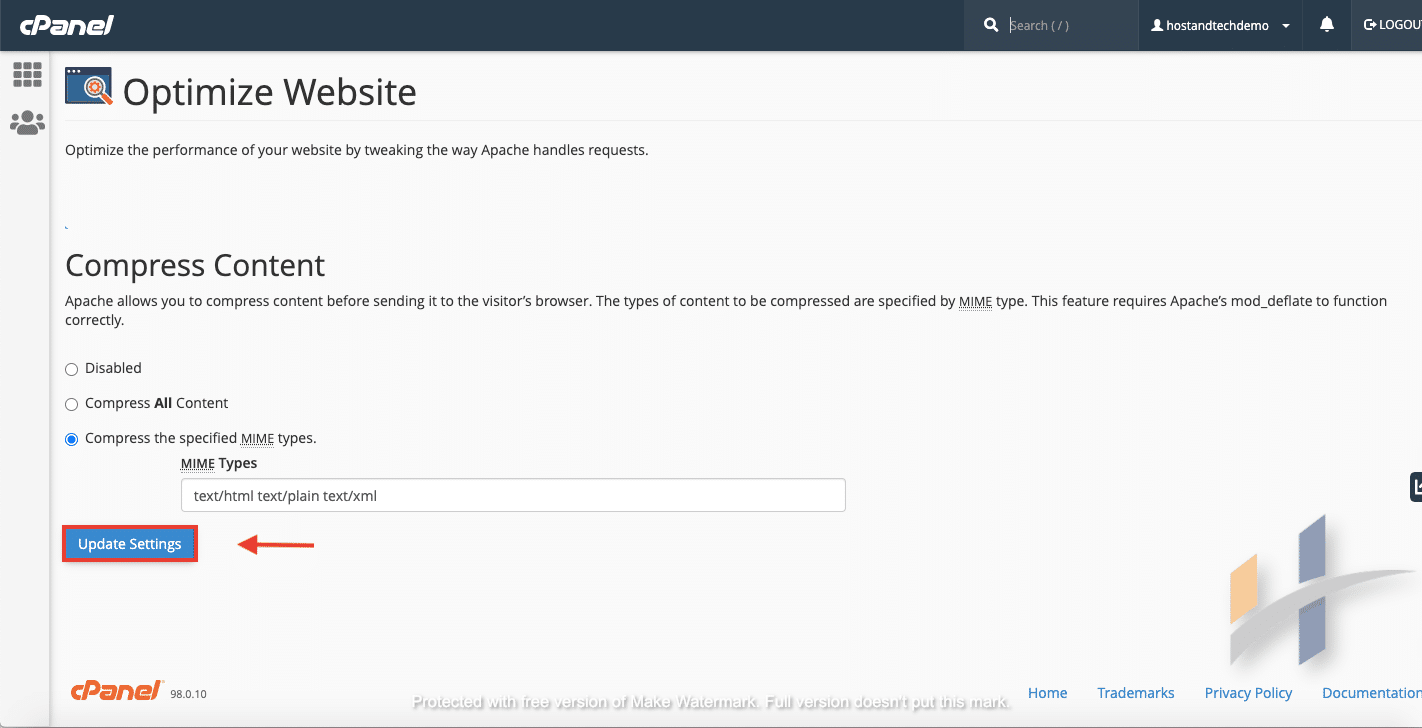
Task: Click the Home footer link
Action: 1047,692
